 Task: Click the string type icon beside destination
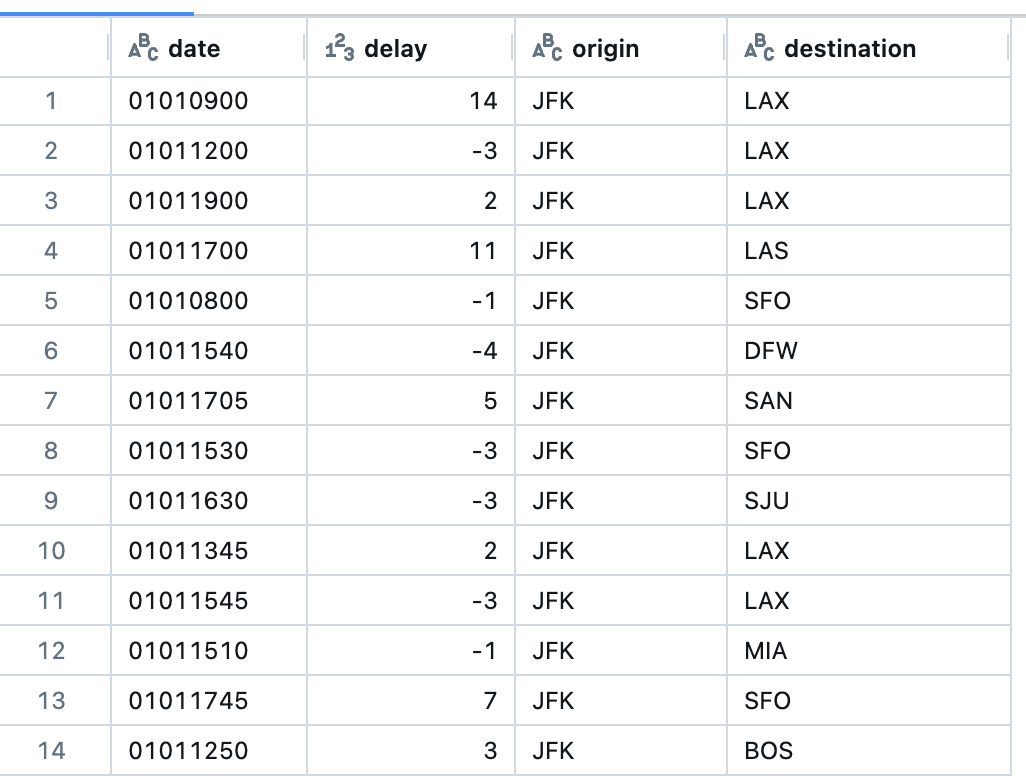click(x=760, y=47)
